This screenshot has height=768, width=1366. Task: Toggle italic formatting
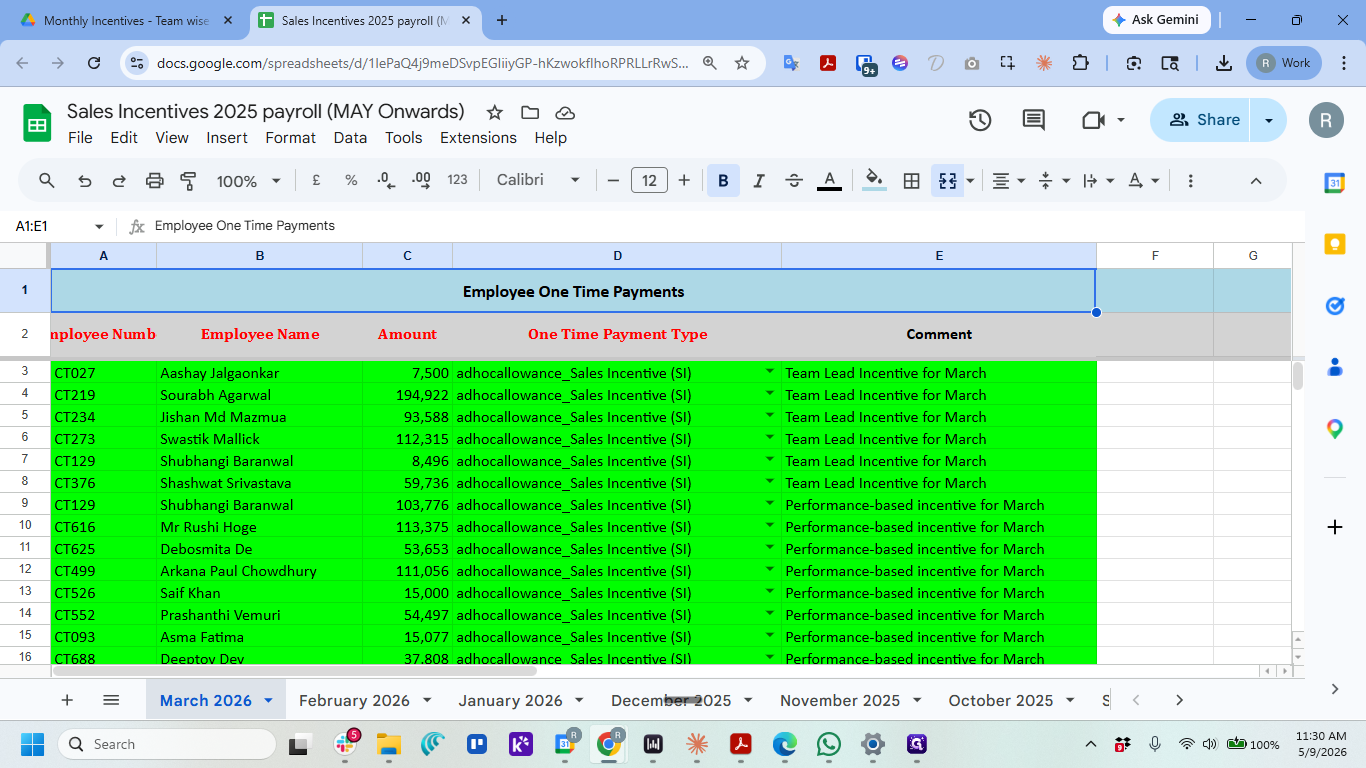[758, 181]
